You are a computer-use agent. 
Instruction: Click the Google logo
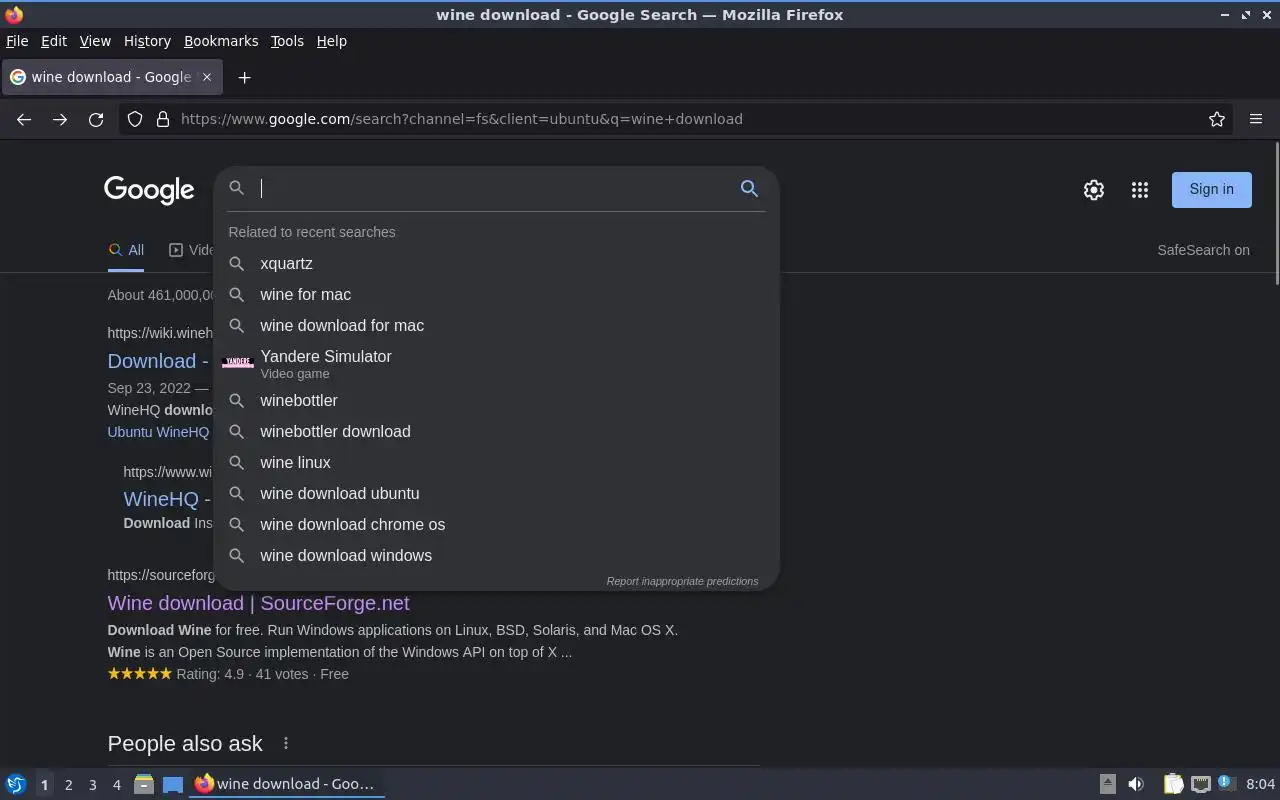coord(149,190)
